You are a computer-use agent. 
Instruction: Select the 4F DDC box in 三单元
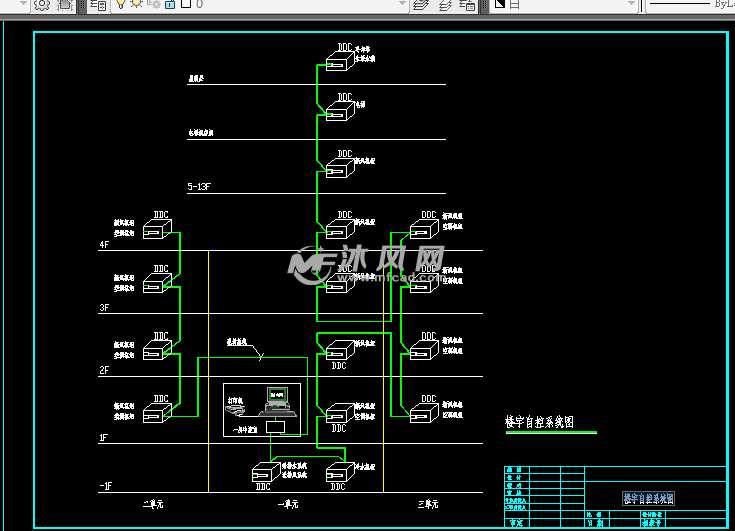click(x=424, y=230)
